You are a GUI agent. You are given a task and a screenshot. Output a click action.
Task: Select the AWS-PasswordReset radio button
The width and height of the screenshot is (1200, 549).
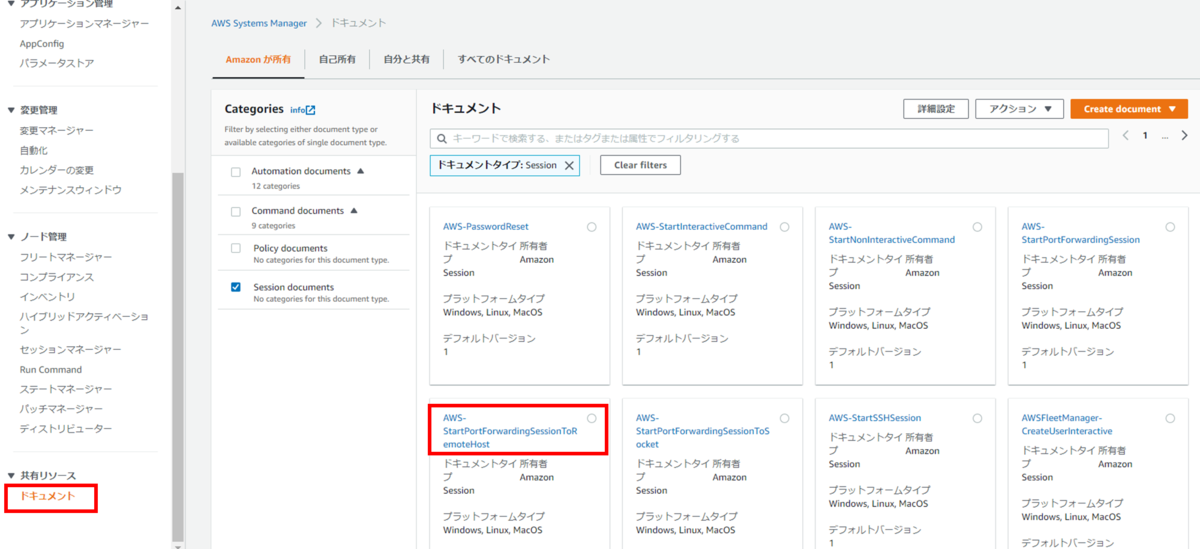(x=592, y=227)
